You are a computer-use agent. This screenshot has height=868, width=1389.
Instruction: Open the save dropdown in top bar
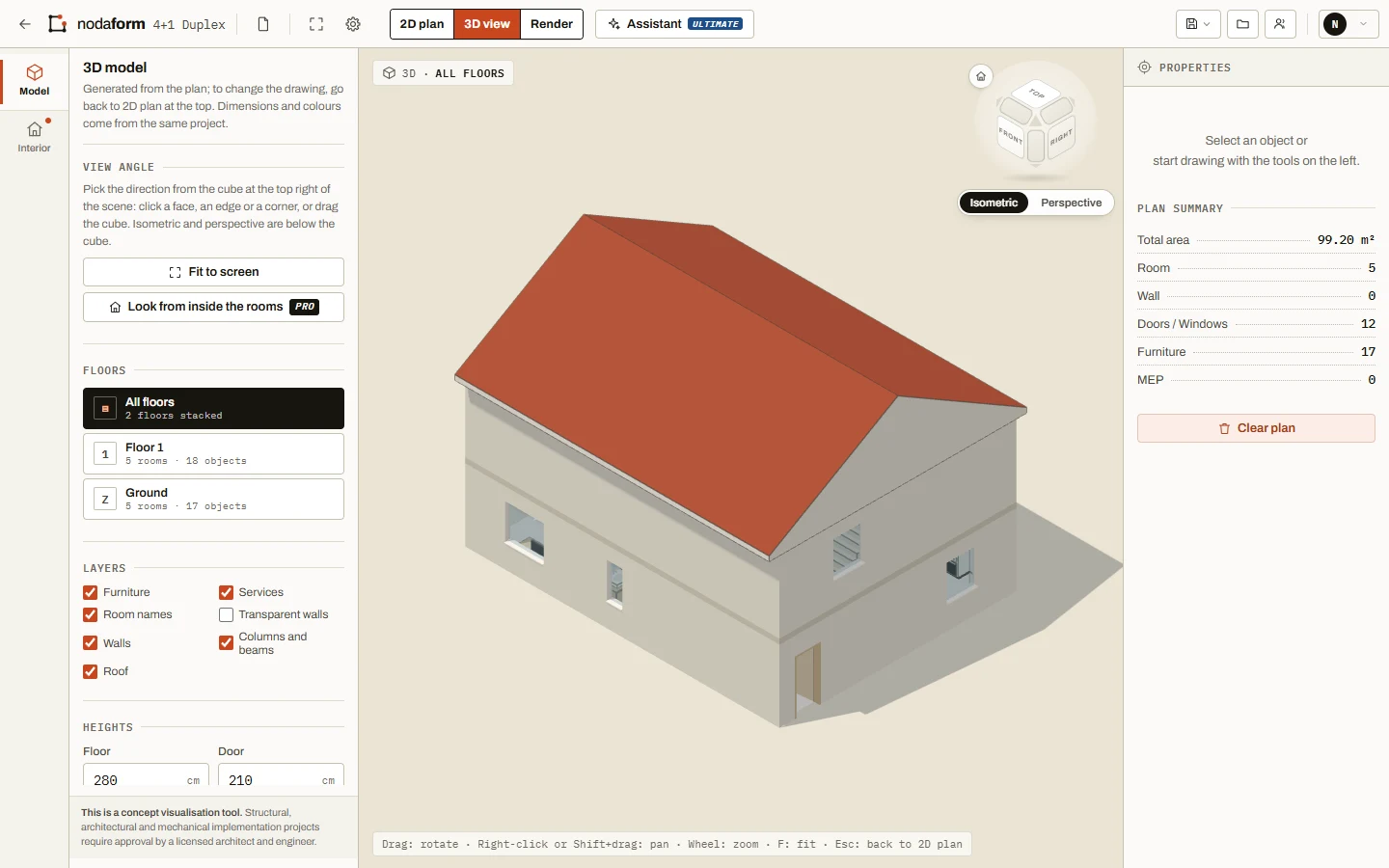[x=1198, y=24]
